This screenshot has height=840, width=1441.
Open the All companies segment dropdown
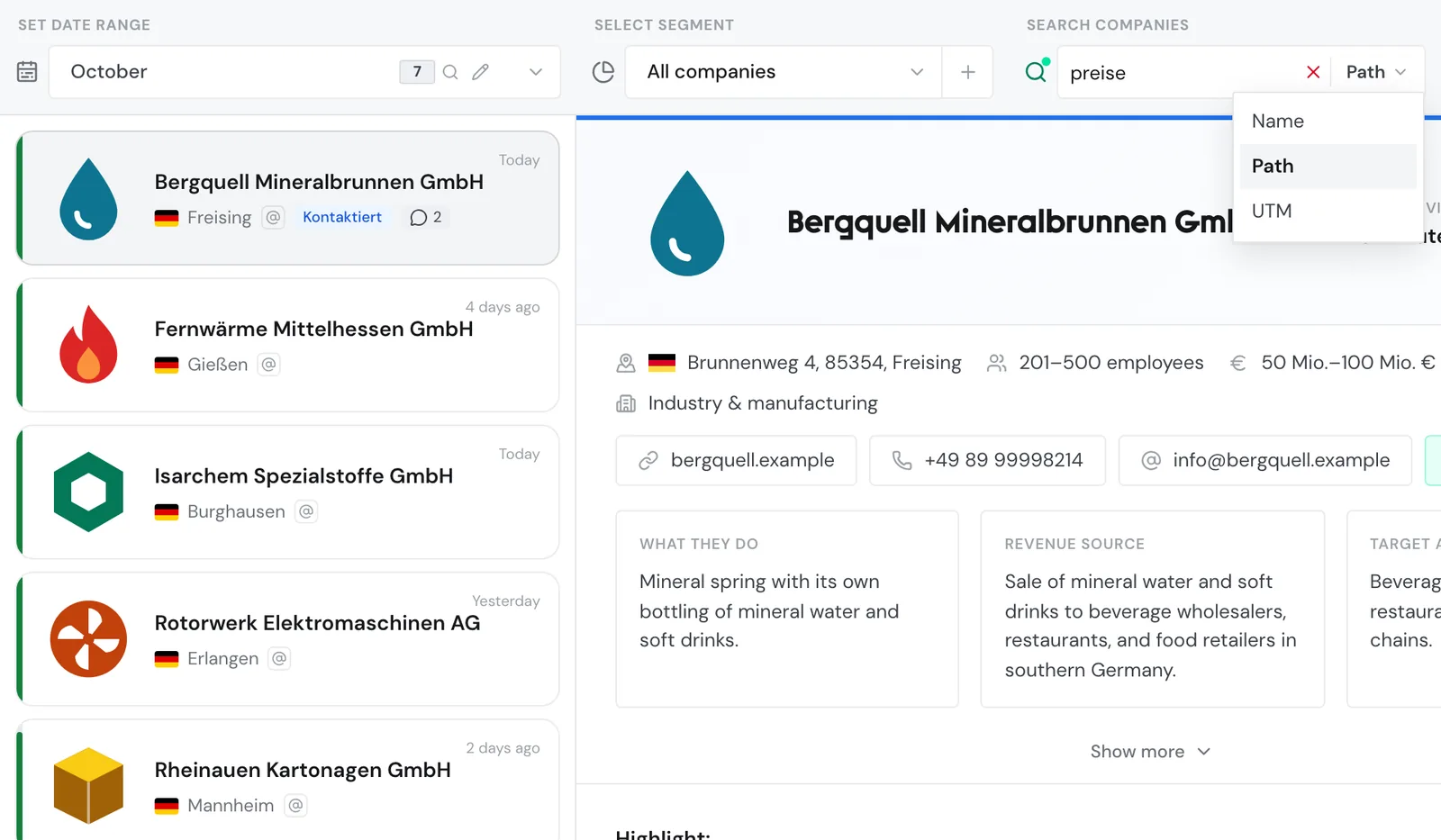(x=784, y=72)
